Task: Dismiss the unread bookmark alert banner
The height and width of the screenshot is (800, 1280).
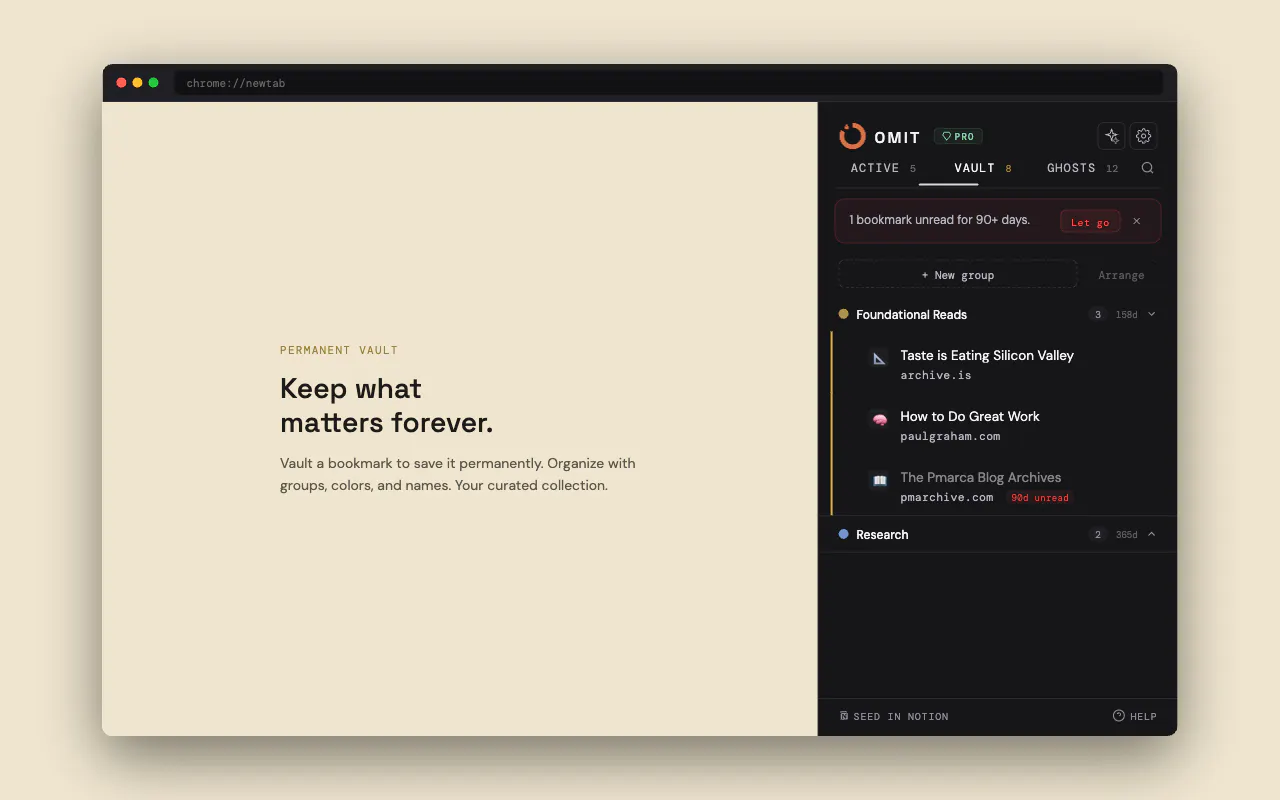Action: [1137, 221]
